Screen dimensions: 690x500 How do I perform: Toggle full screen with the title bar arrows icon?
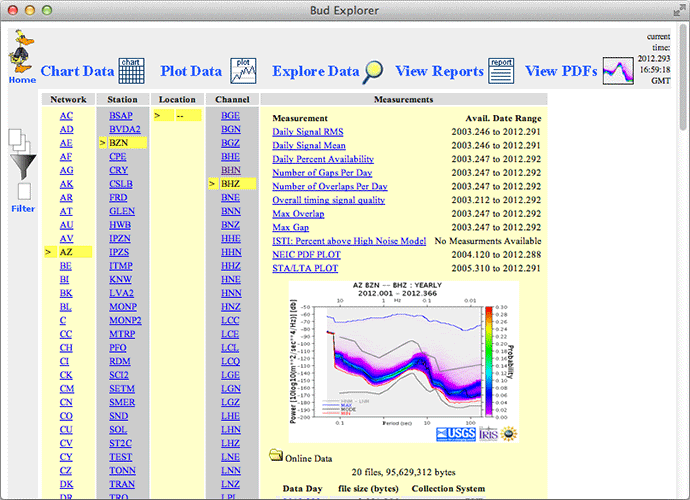click(x=678, y=11)
